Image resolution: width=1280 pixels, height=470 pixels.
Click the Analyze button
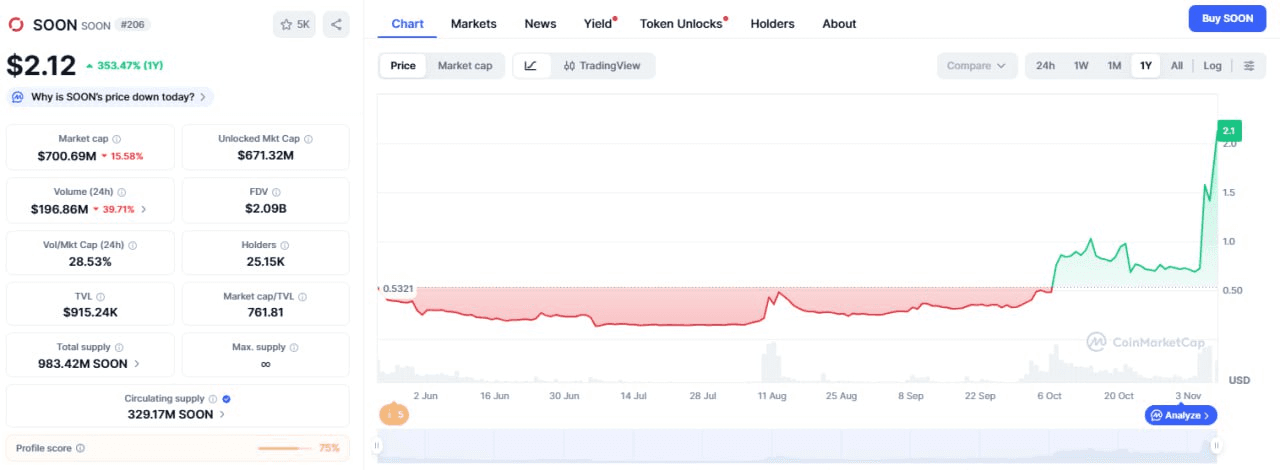click(x=1180, y=415)
